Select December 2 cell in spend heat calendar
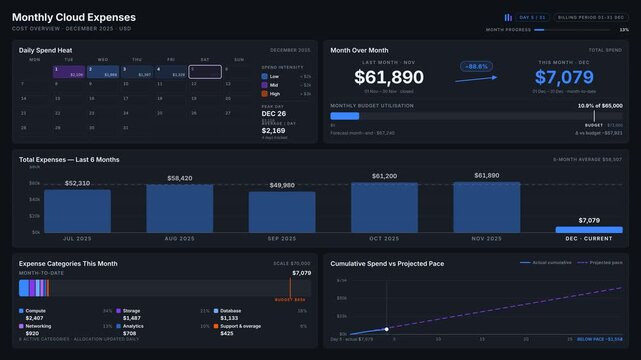 tap(103, 72)
